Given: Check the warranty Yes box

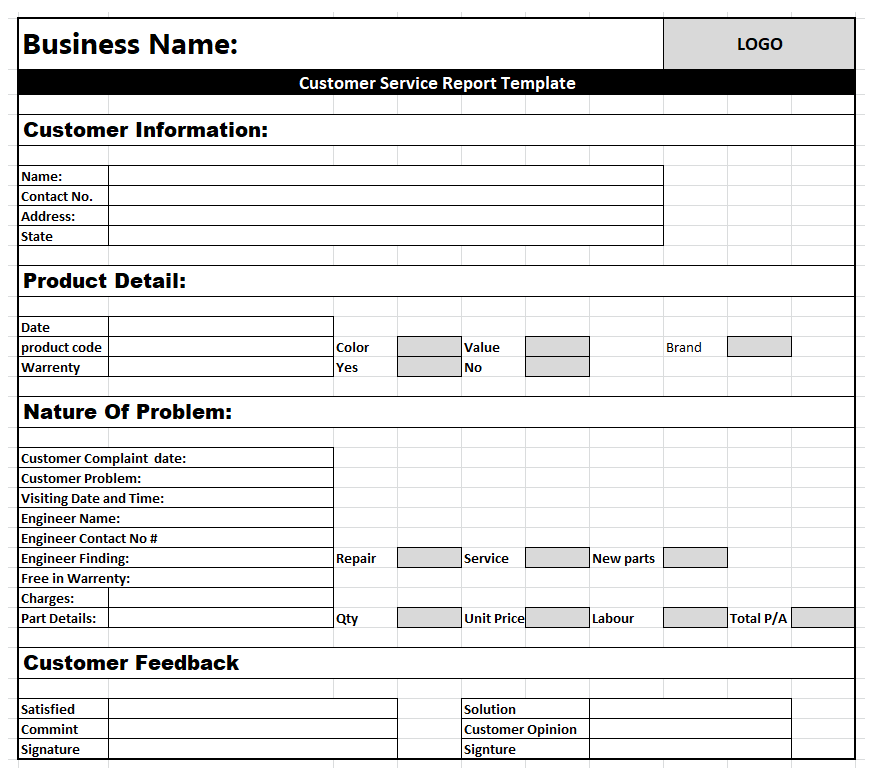Looking at the screenshot, I should coord(429,367).
